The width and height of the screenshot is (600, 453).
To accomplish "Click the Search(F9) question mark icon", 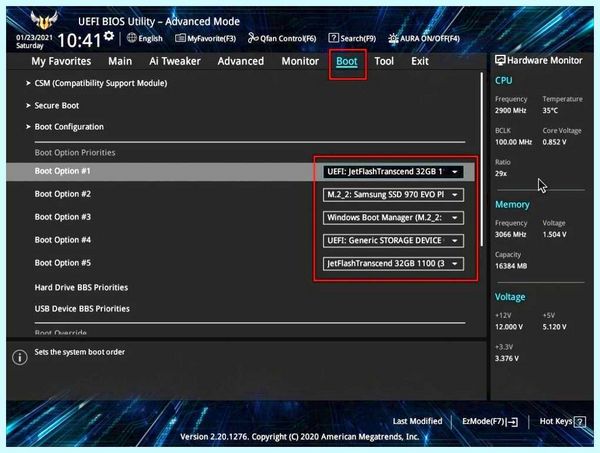I will tap(333, 38).
